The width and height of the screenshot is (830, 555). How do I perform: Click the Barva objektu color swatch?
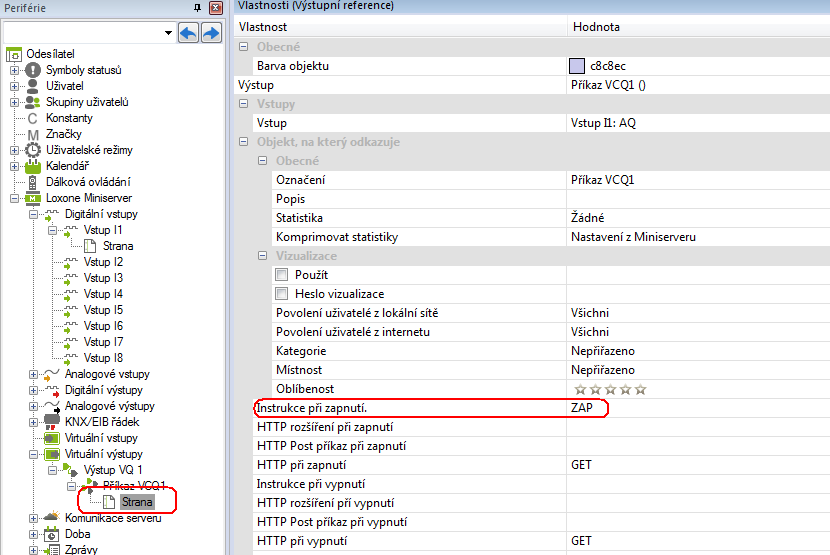coord(576,66)
